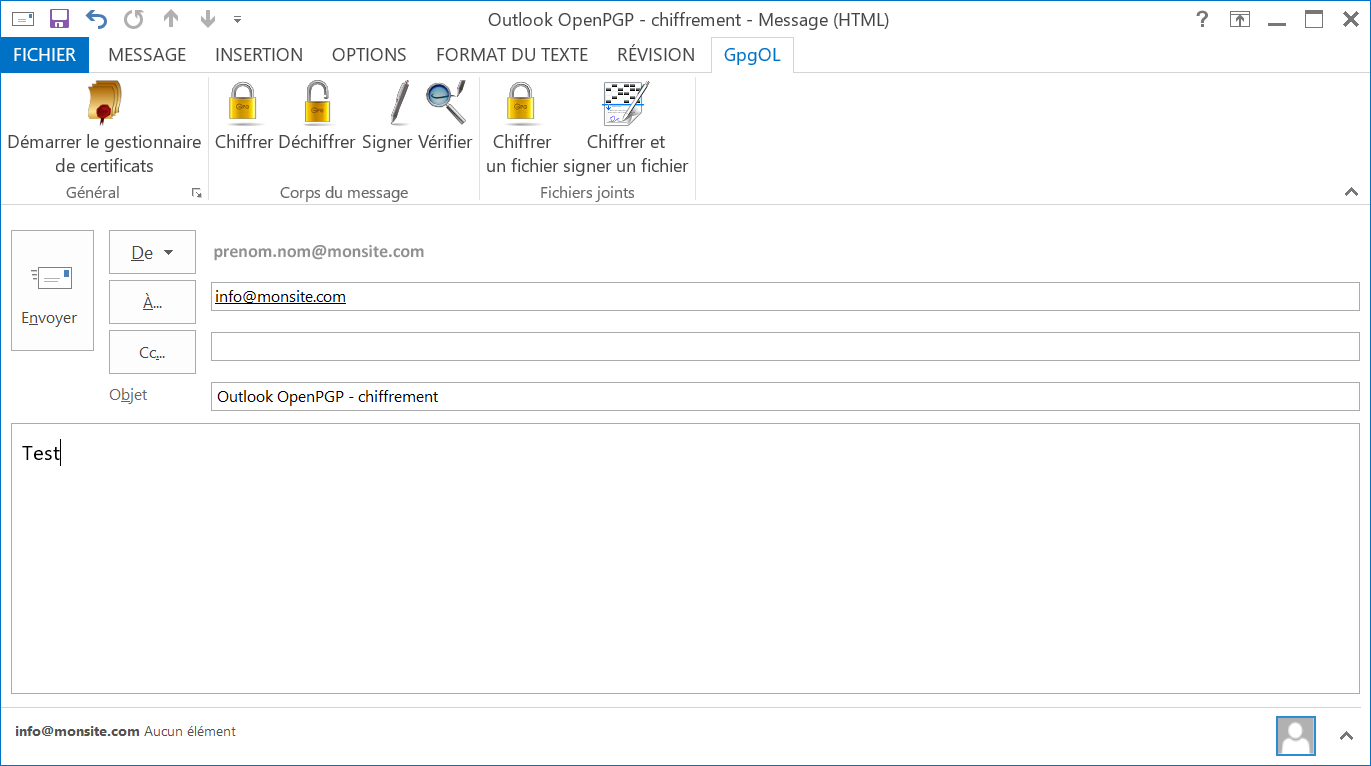The width and height of the screenshot is (1371, 766).
Task: Open the FICHIER tab
Action: [x=45, y=55]
